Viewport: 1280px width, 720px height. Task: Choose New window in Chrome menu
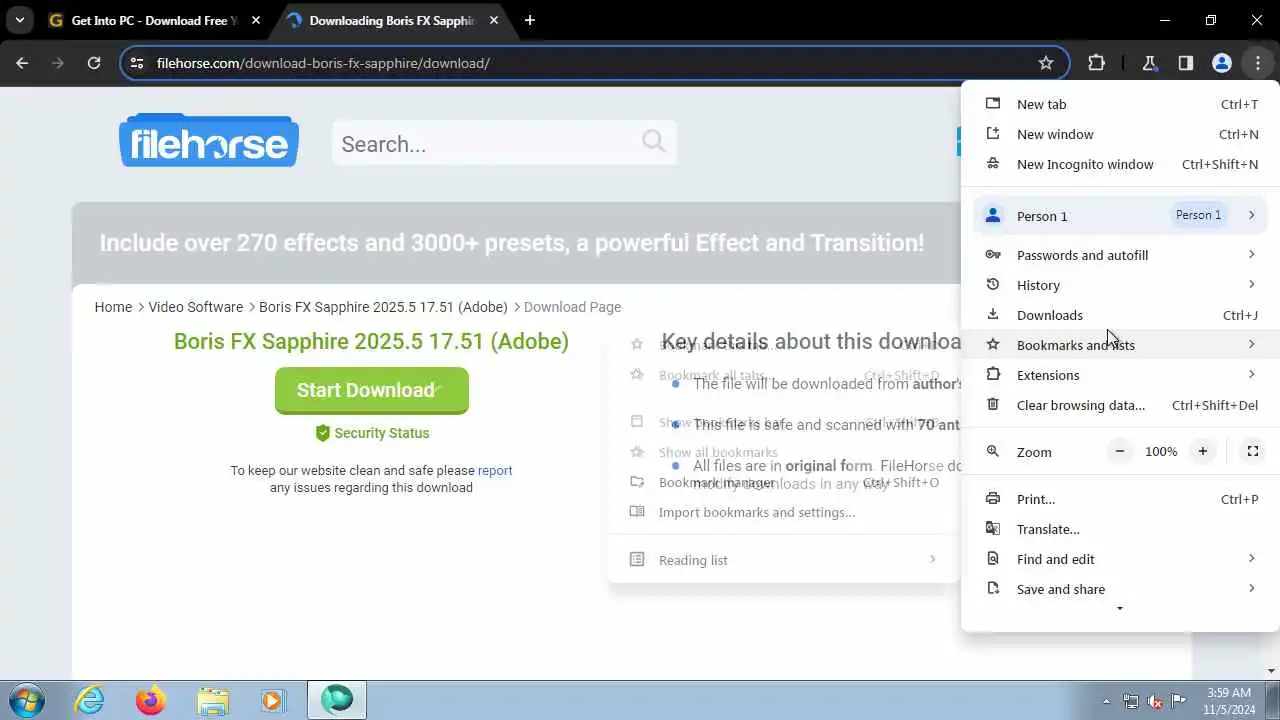[1120, 134]
